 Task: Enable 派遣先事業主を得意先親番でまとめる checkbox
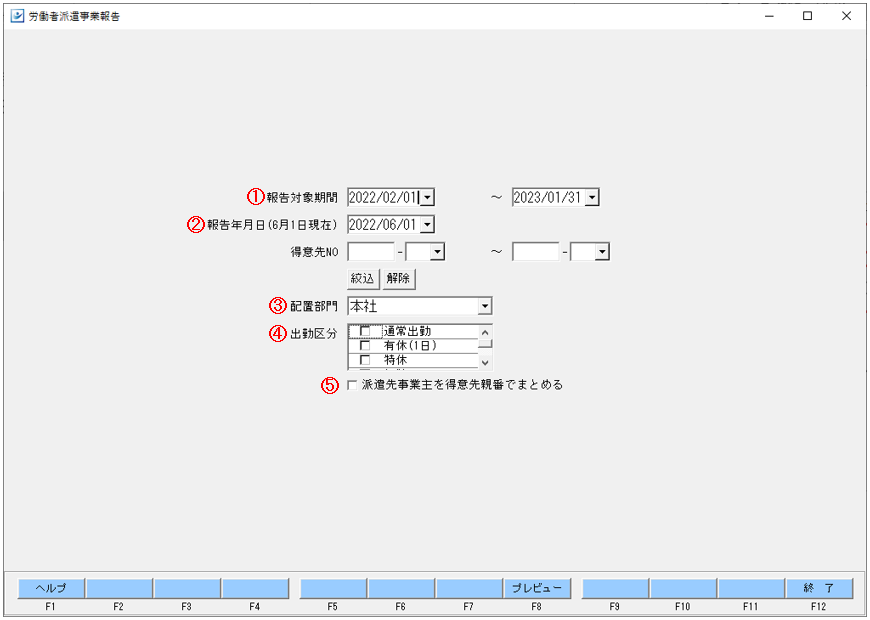[x=352, y=385]
